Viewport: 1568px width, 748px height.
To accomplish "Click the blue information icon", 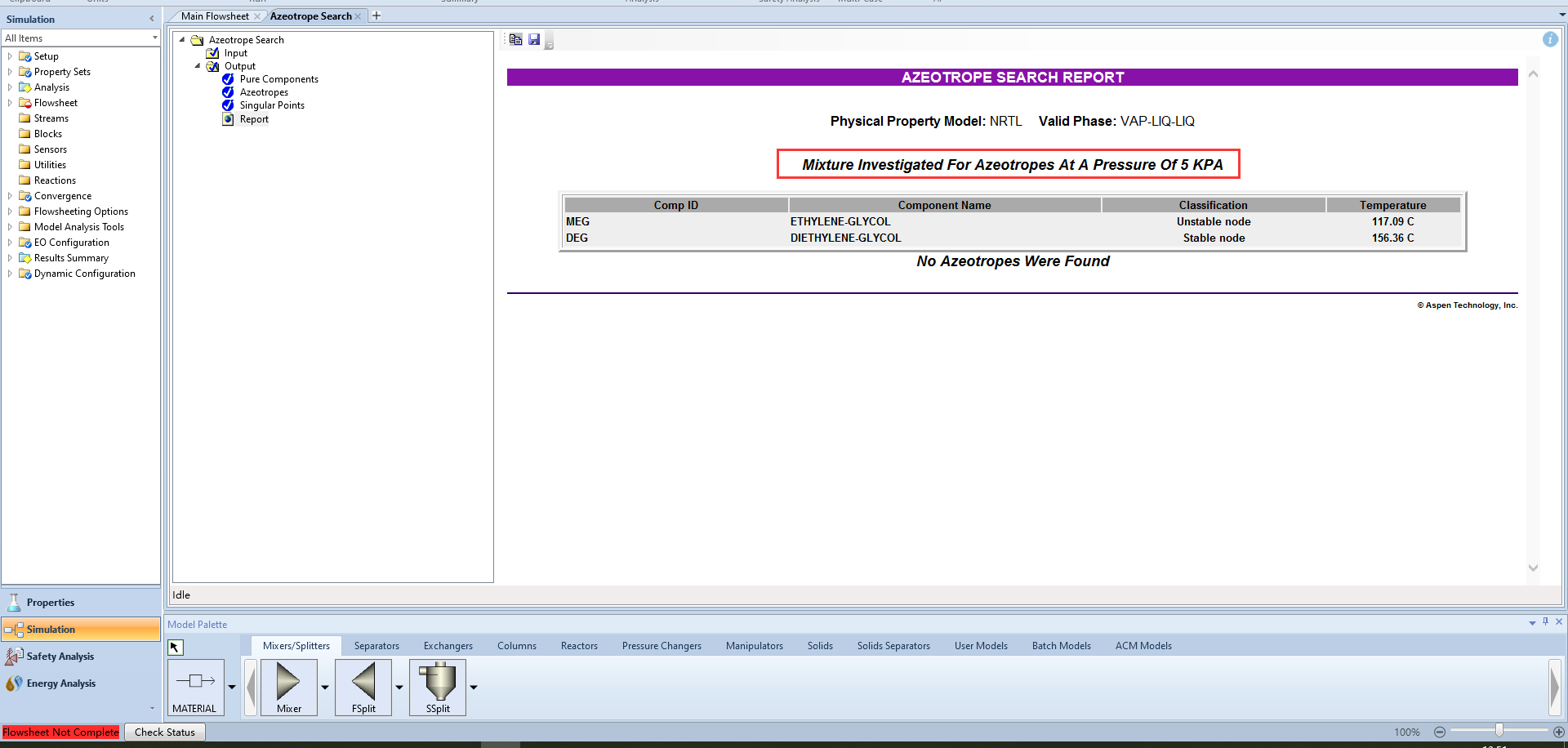I will tap(1549, 39).
